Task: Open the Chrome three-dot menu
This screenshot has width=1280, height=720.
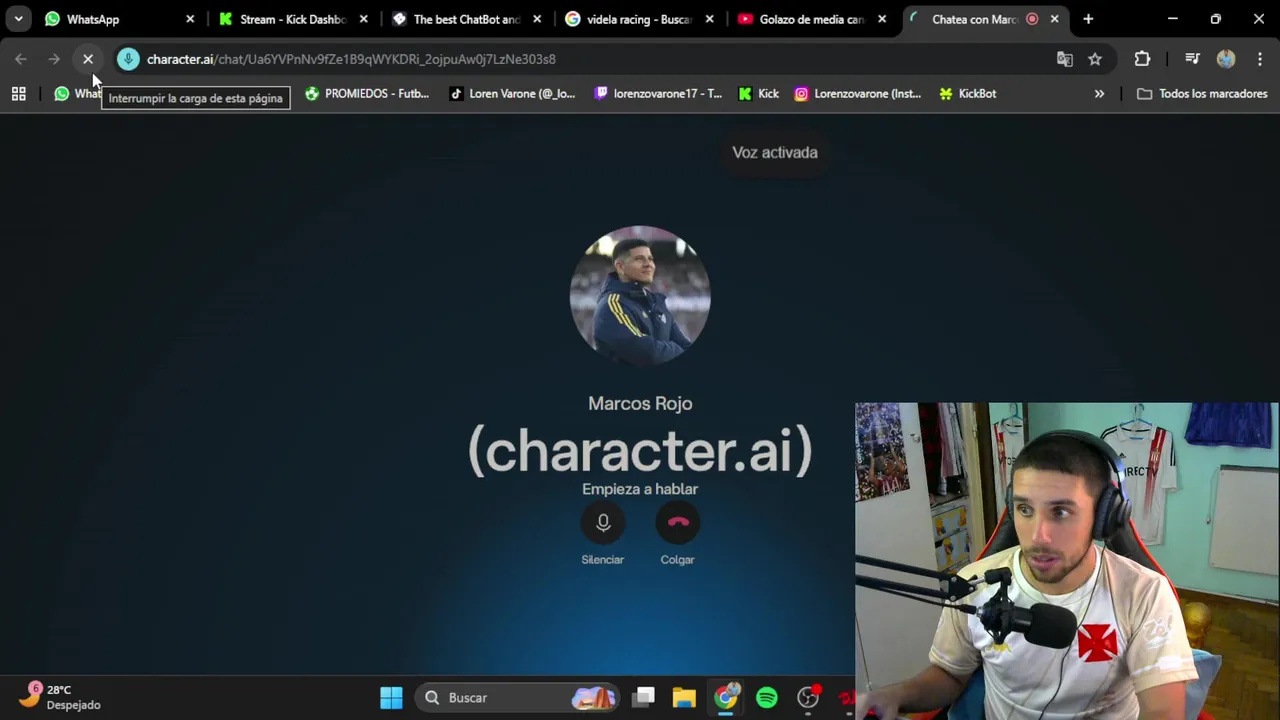Action: tap(1259, 59)
